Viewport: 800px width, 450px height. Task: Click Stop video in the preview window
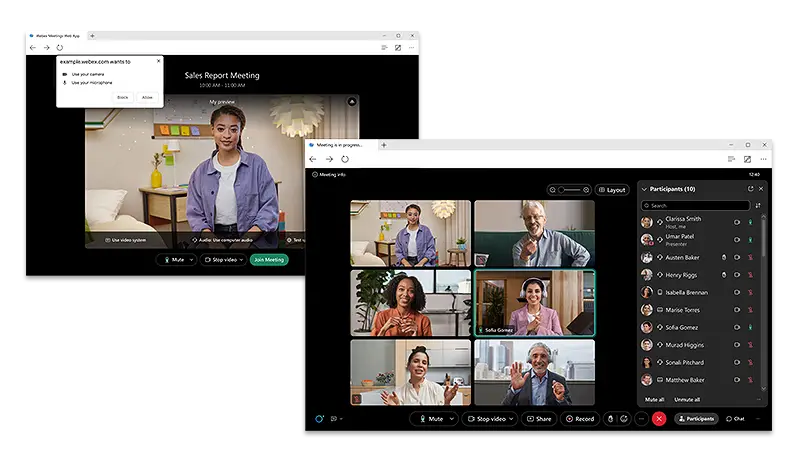221,260
